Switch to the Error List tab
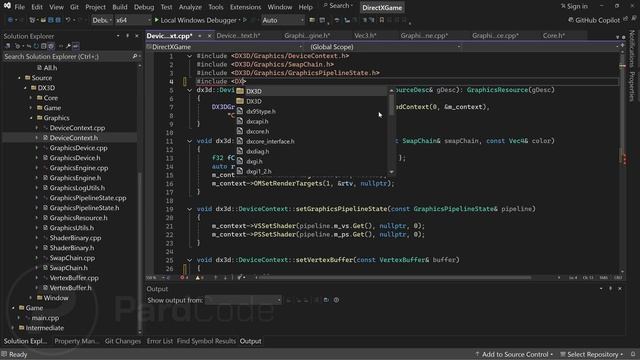This screenshot has width=640, height=360. [x=160, y=341]
